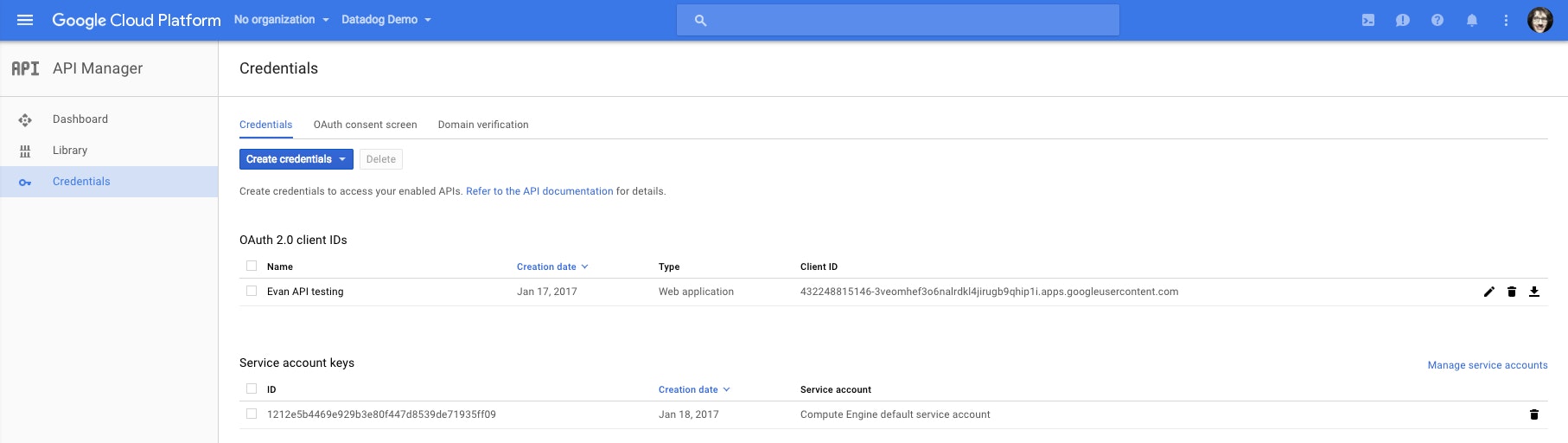Activate Cloud Shell icon in top bar
This screenshot has height=443, width=1568.
coord(1368,20)
